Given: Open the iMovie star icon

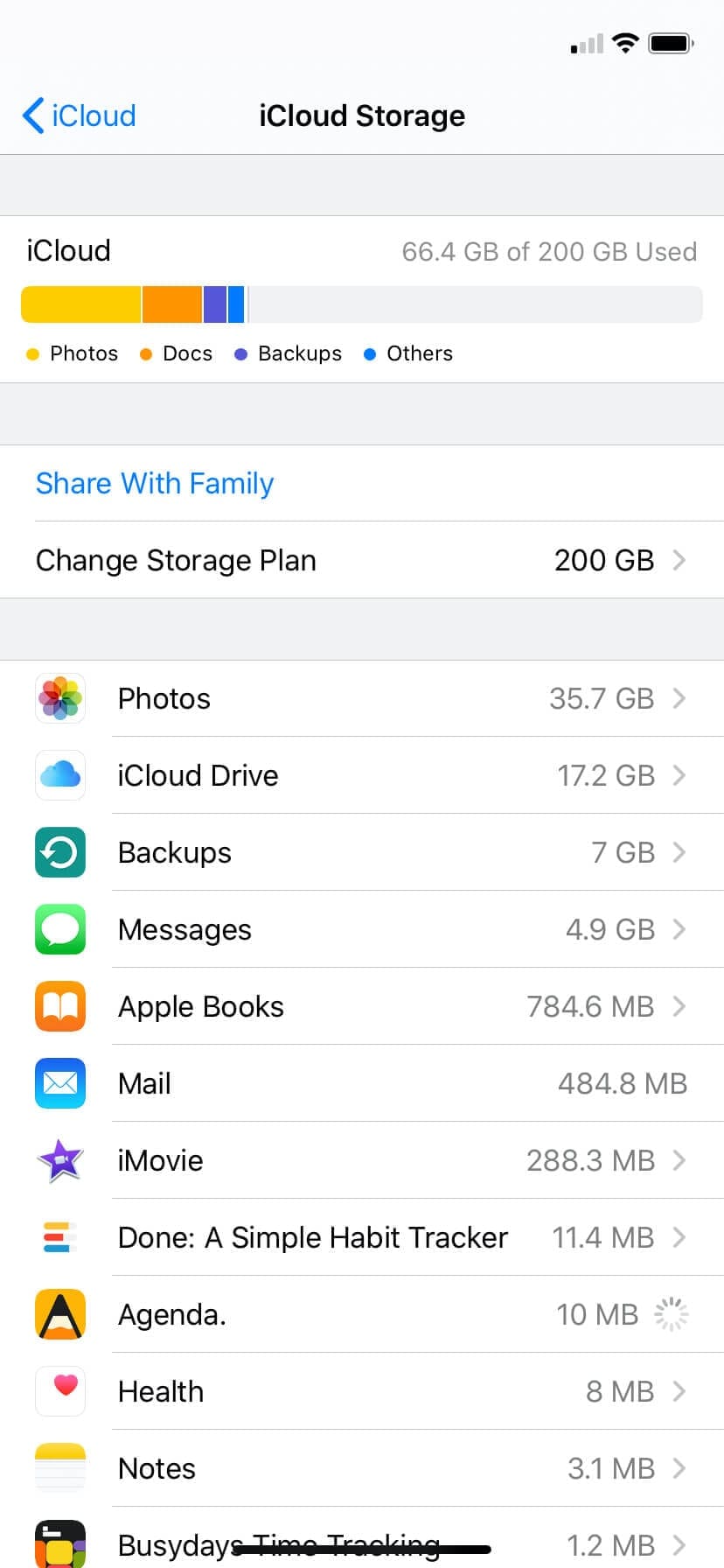Looking at the screenshot, I should pyautogui.click(x=59, y=1160).
